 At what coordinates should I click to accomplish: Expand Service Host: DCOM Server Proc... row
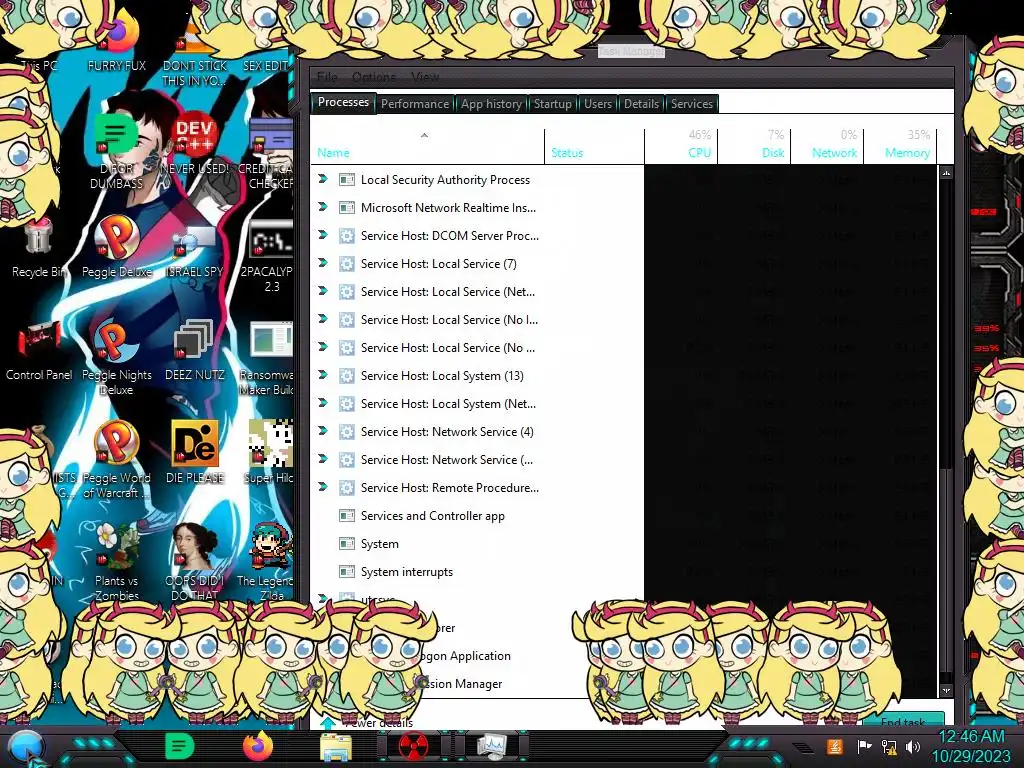[323, 234]
